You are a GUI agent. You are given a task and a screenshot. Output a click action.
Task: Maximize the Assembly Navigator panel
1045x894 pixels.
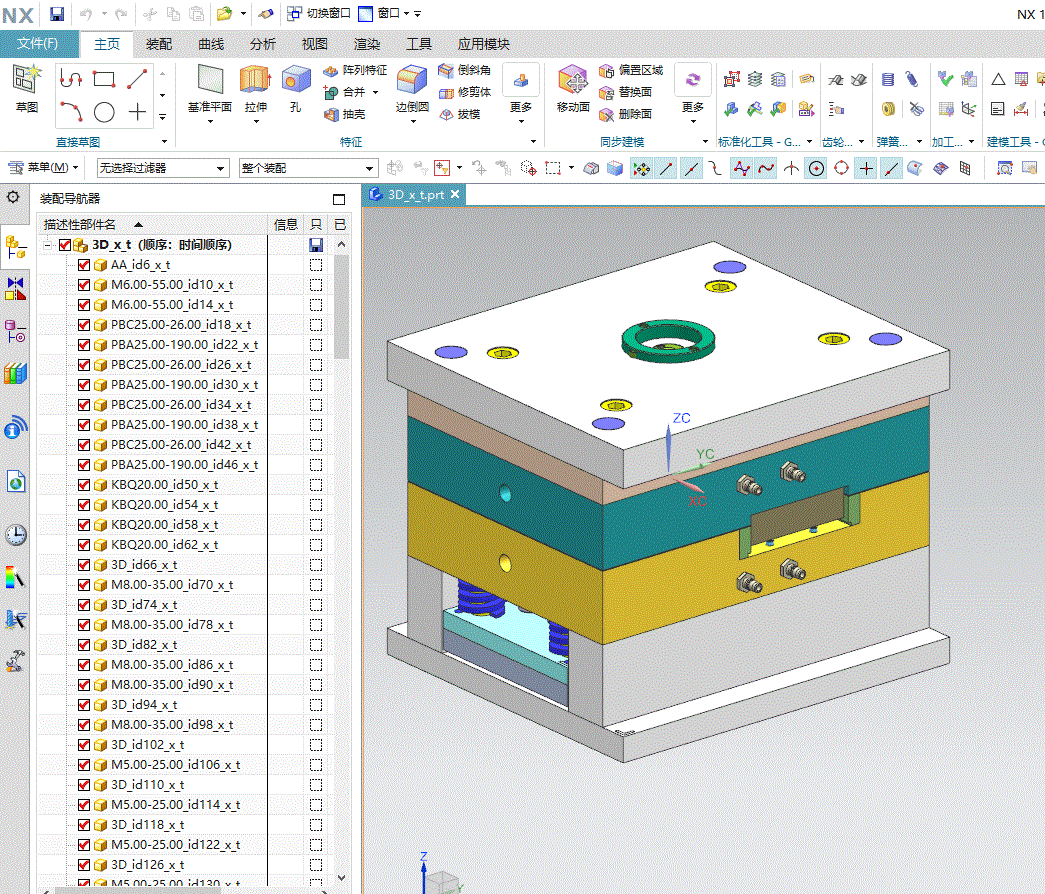(339, 199)
